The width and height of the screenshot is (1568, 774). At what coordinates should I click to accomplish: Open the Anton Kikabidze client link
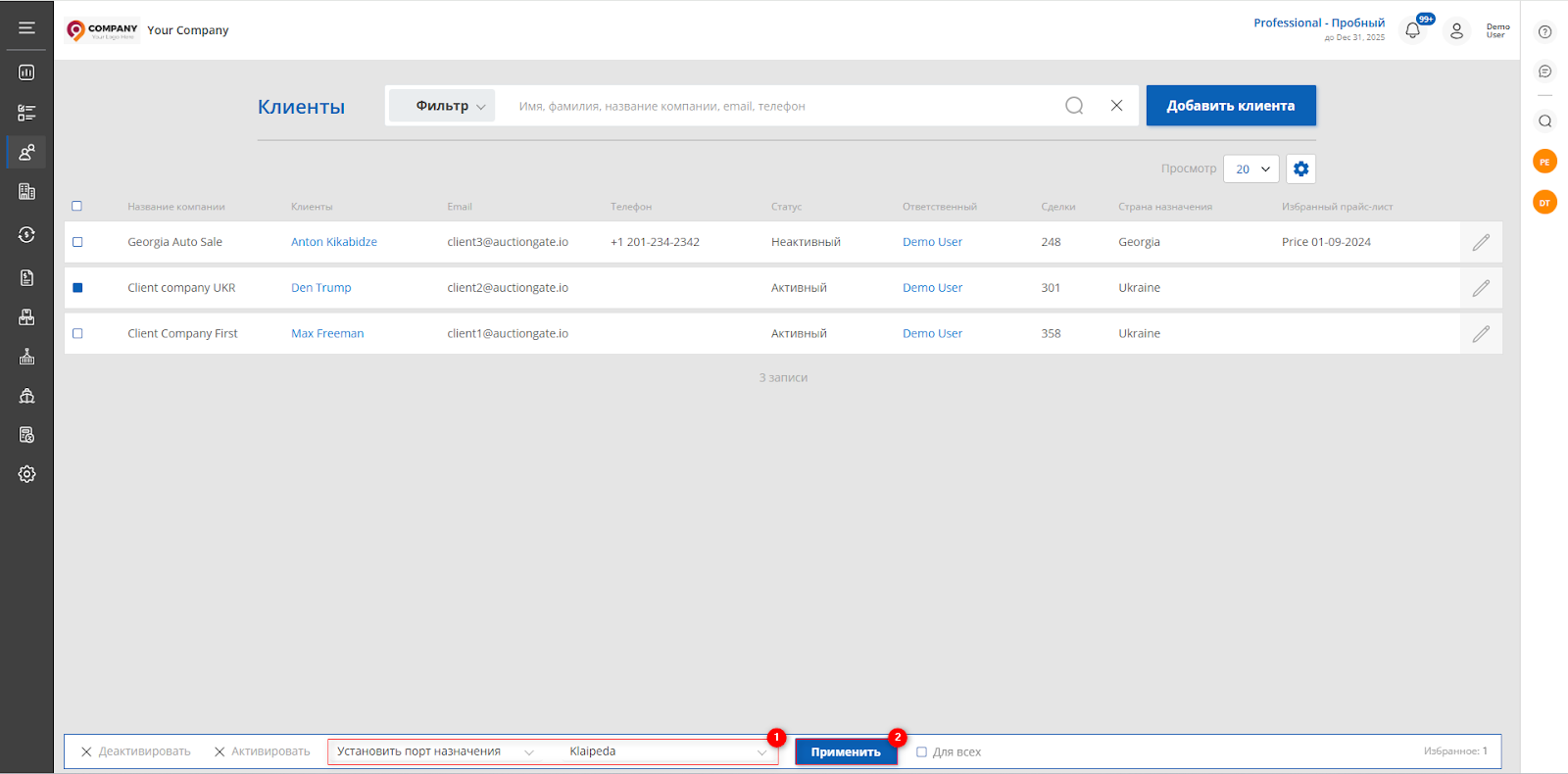coord(334,242)
